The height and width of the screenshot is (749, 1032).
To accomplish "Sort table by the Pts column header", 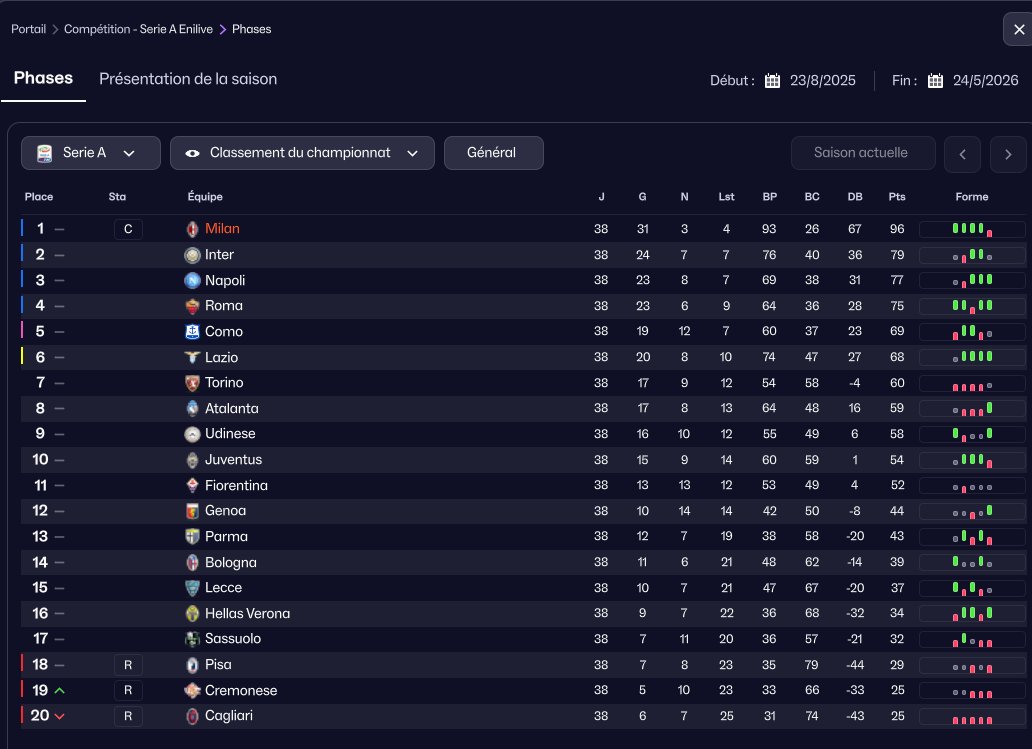I will pyautogui.click(x=896, y=197).
